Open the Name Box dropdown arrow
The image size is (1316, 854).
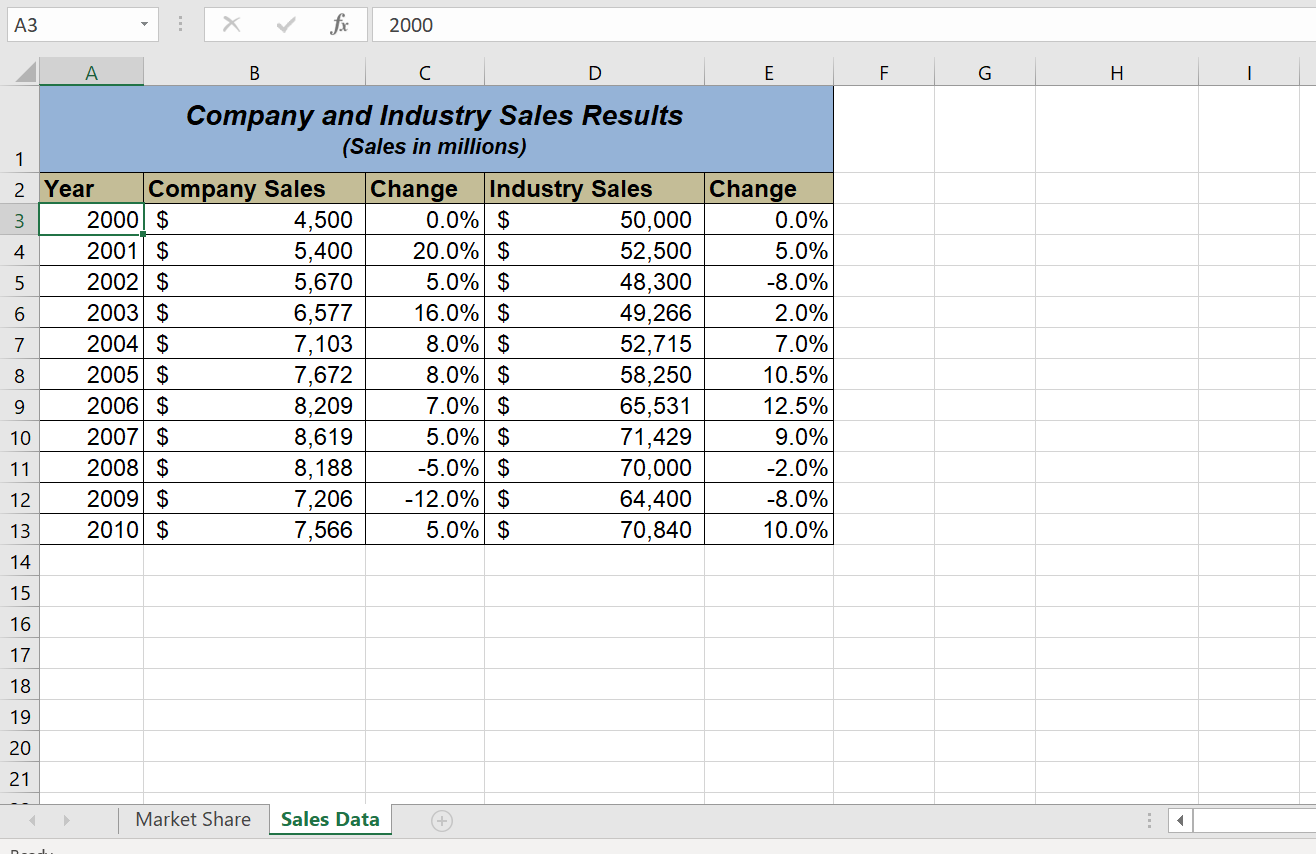tap(144, 25)
